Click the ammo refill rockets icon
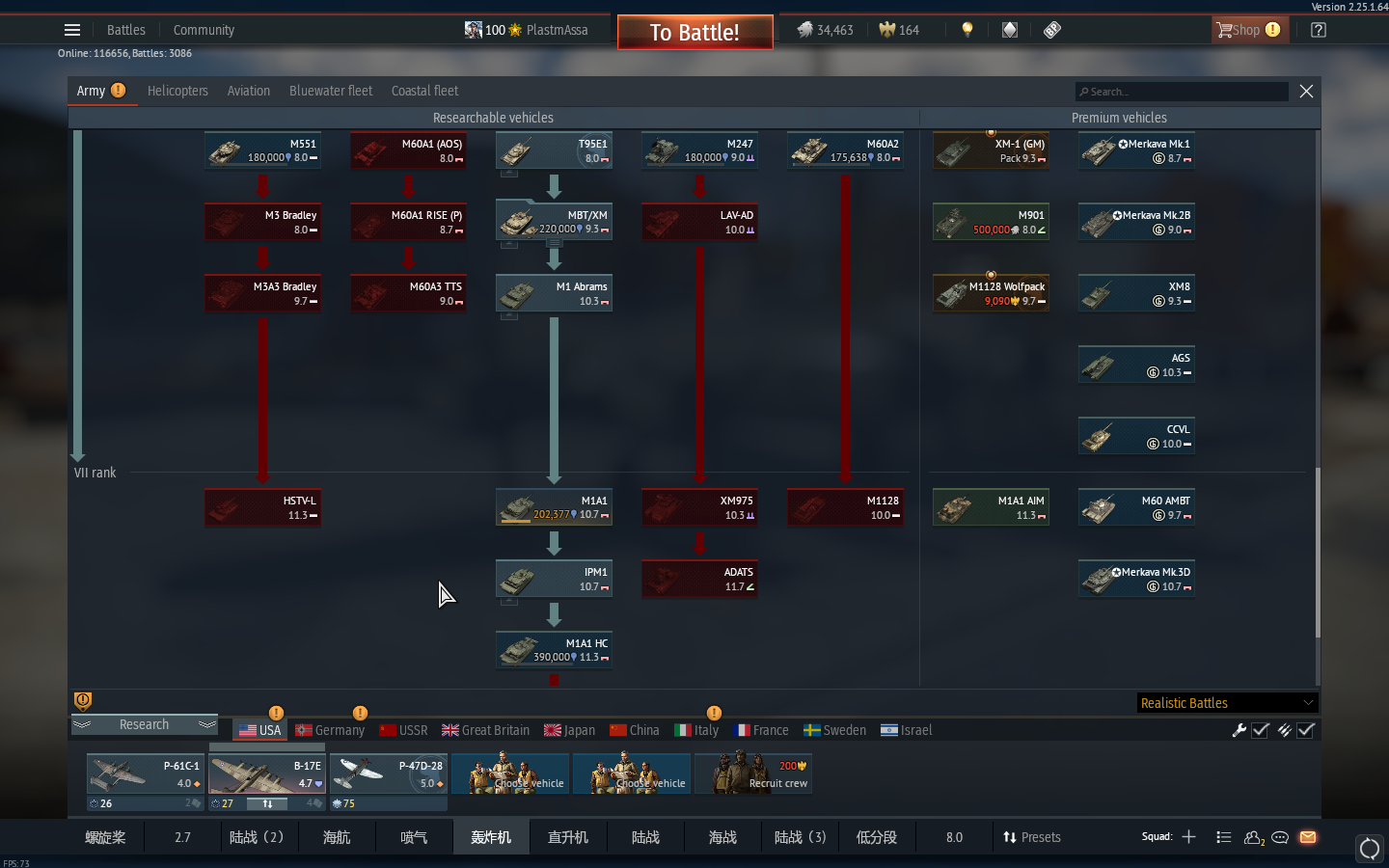The height and width of the screenshot is (868, 1389). point(1285,730)
